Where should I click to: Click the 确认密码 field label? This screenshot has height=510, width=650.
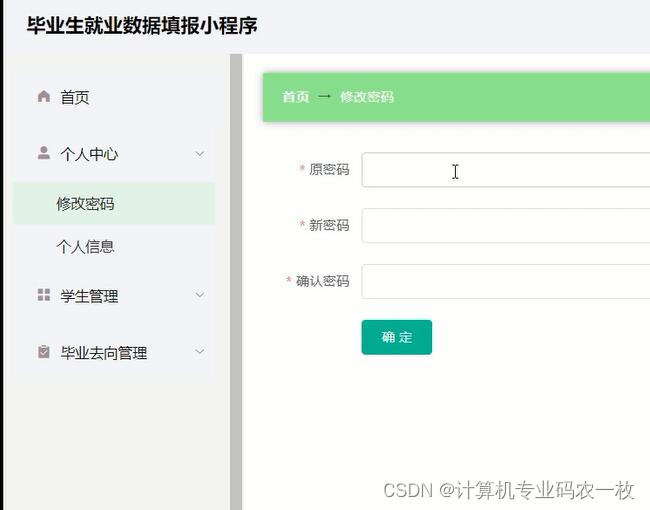(x=323, y=281)
